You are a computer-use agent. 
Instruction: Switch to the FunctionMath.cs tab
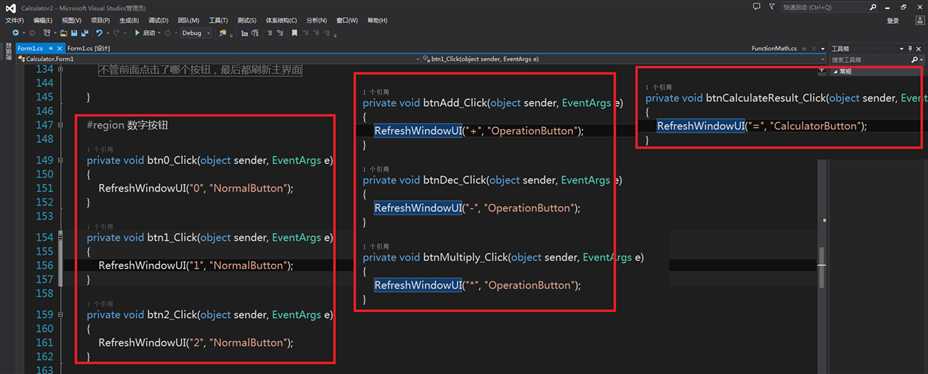pyautogui.click(x=774, y=49)
